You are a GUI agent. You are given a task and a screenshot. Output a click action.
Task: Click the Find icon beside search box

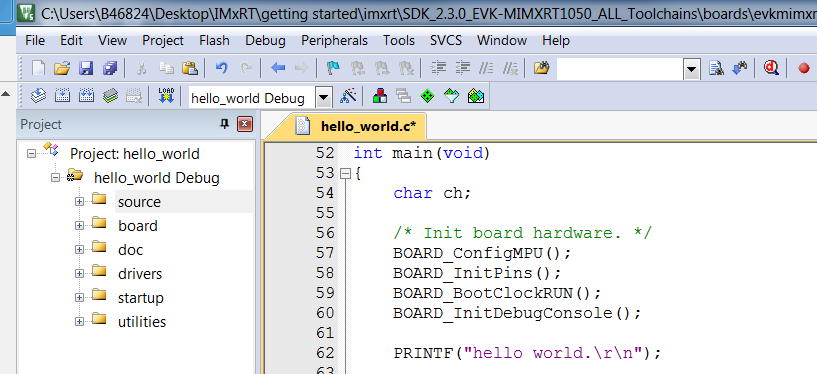coord(716,68)
